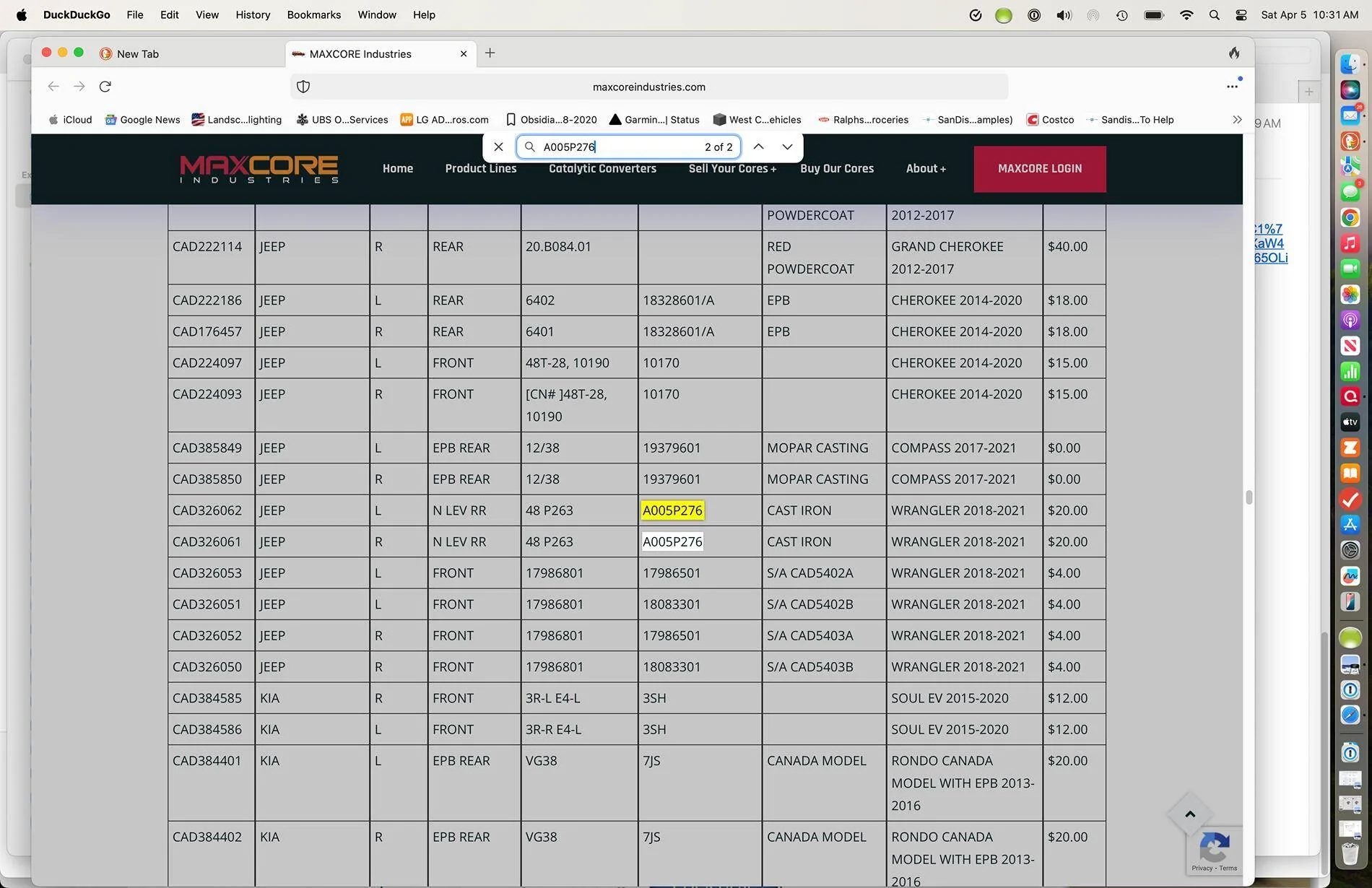Viewport: 1372px width, 888px height.
Task: Launch Google Chrome from the Dock
Action: [x=1350, y=217]
